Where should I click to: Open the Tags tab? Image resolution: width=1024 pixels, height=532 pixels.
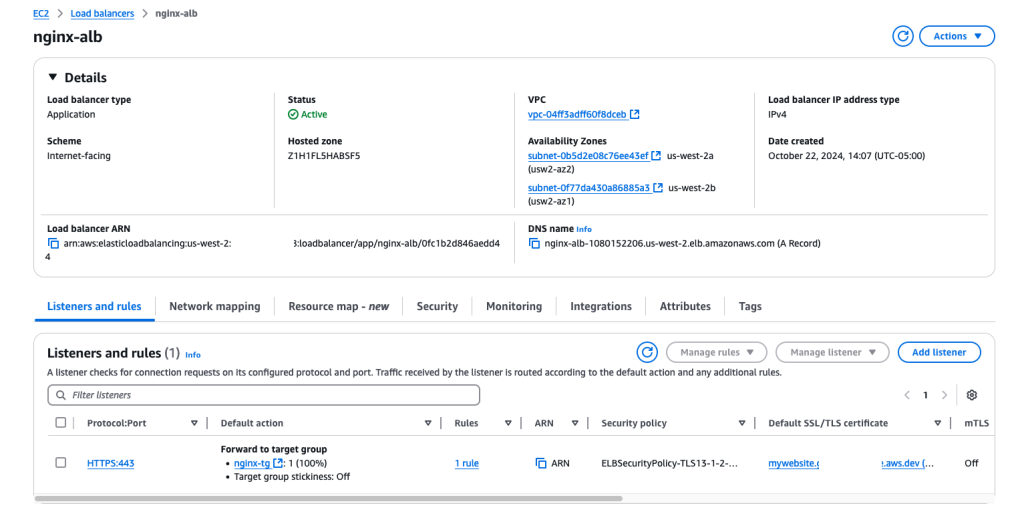point(750,306)
